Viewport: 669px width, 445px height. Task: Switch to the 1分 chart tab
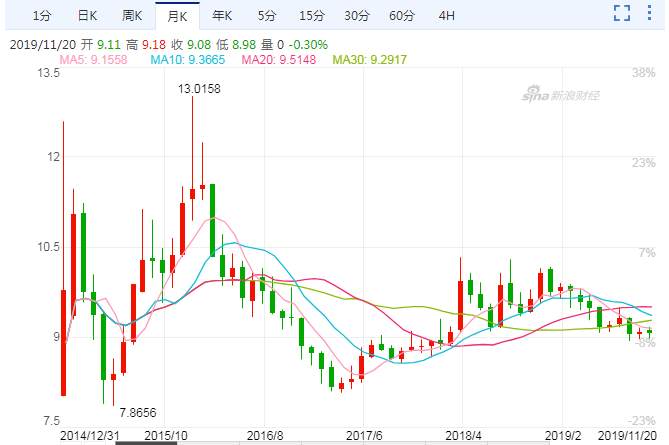[42, 16]
